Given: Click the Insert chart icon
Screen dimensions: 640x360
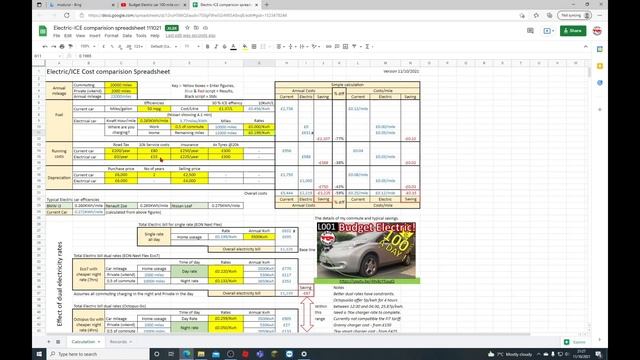Looking at the screenshot, I should pyautogui.click(x=345, y=47).
